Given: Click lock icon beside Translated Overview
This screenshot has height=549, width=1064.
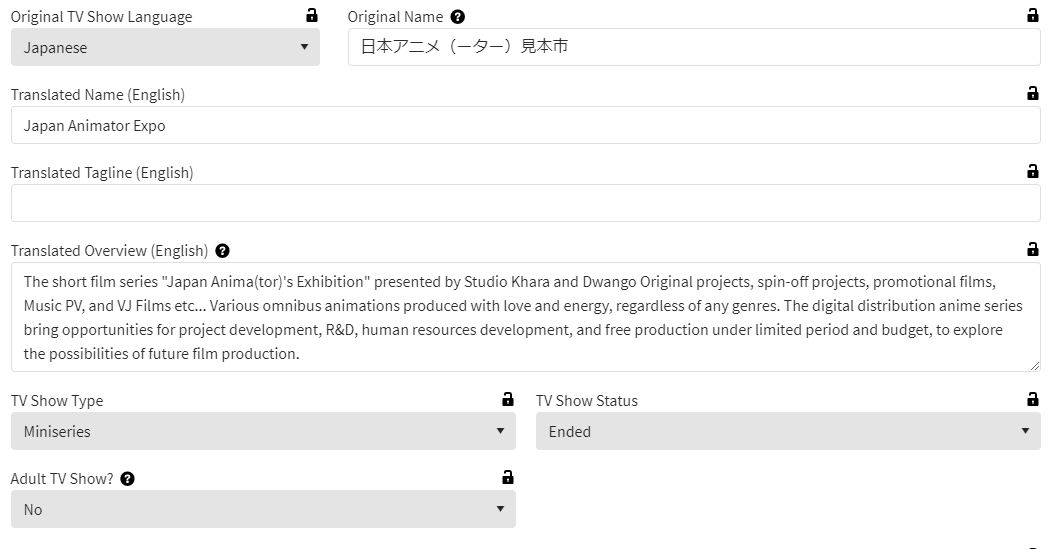Looking at the screenshot, I should pos(1033,250).
